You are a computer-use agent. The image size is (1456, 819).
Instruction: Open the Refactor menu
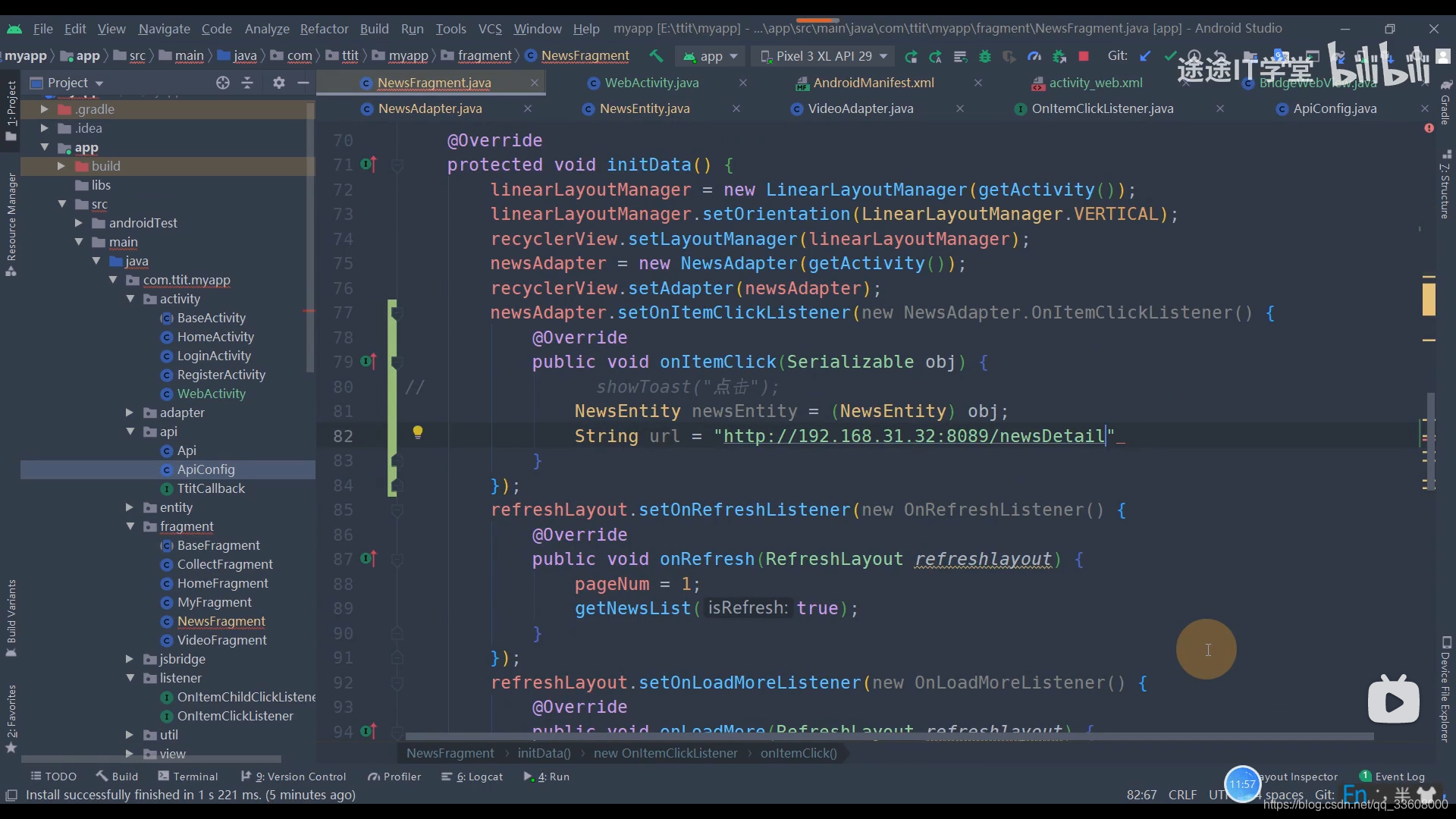(x=324, y=29)
